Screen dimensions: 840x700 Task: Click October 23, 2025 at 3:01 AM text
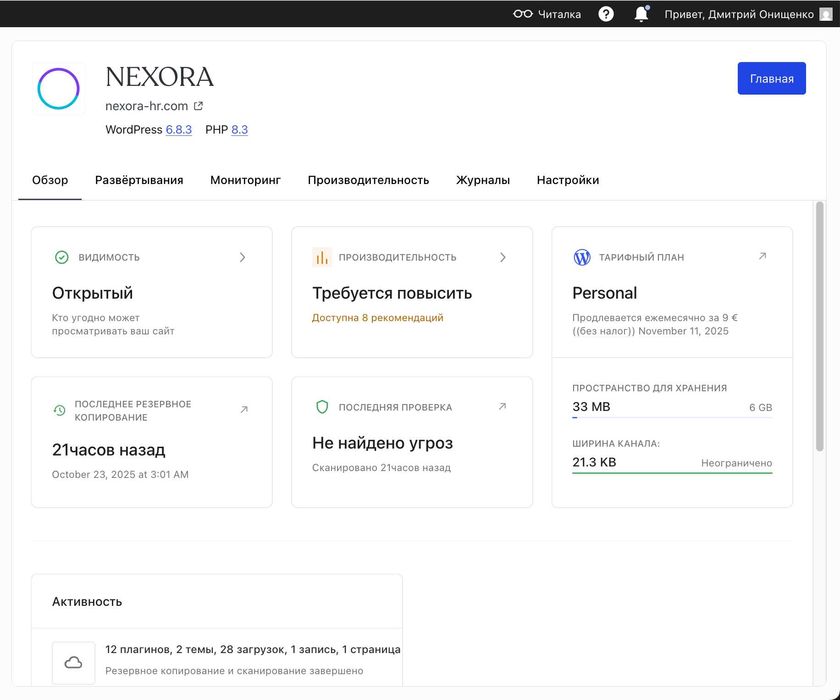pos(120,475)
